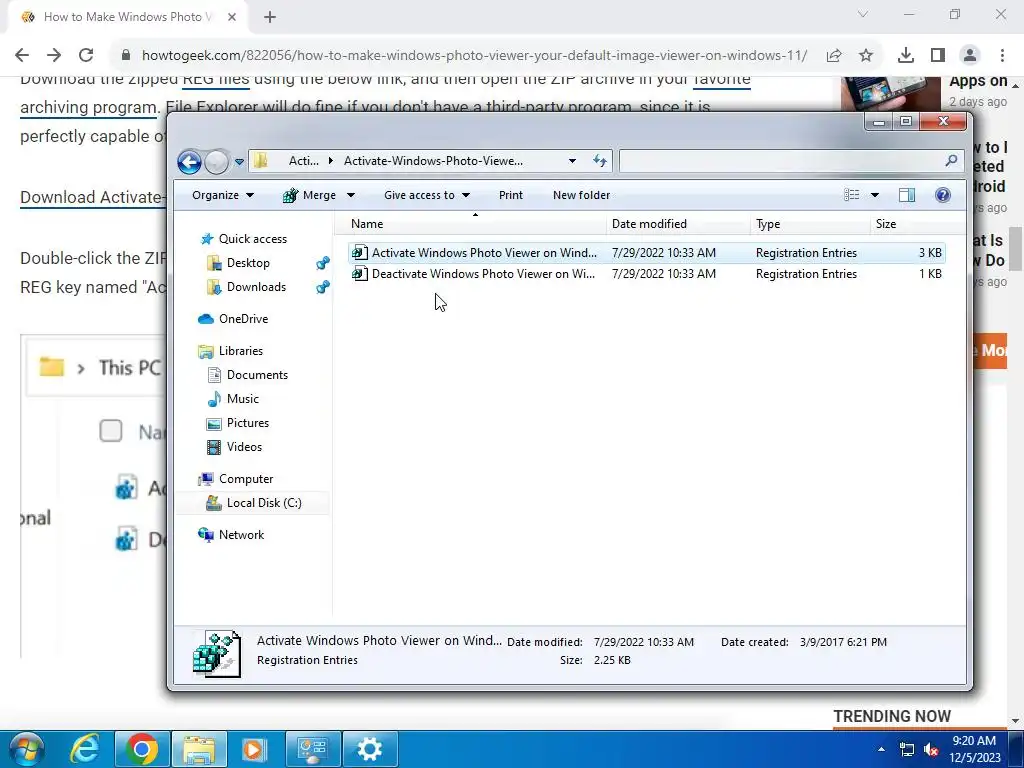Open a new Chrome tab
Image resolution: width=1024 pixels, height=768 pixels.
(270, 18)
